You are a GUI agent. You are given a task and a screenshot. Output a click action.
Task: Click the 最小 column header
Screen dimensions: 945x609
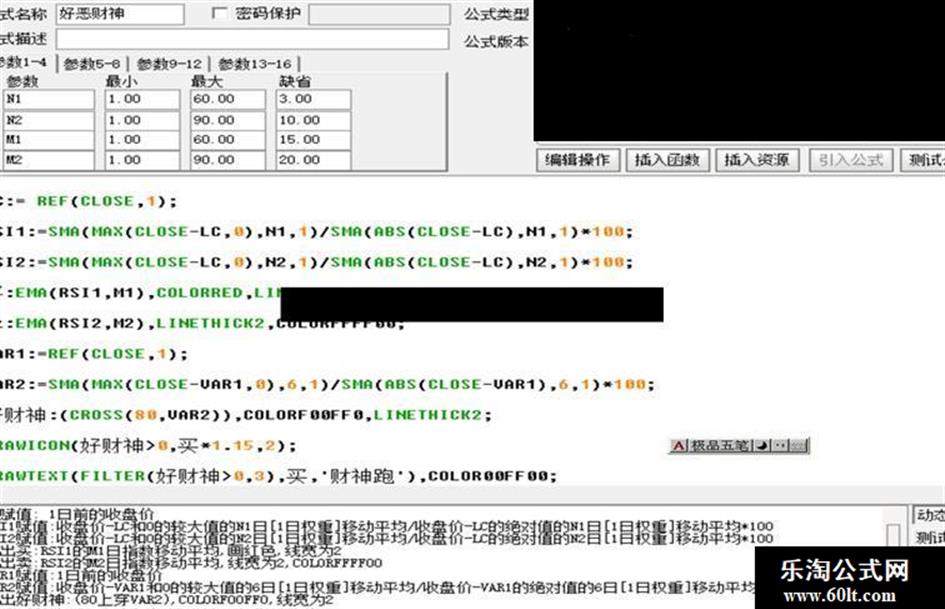(x=121, y=81)
